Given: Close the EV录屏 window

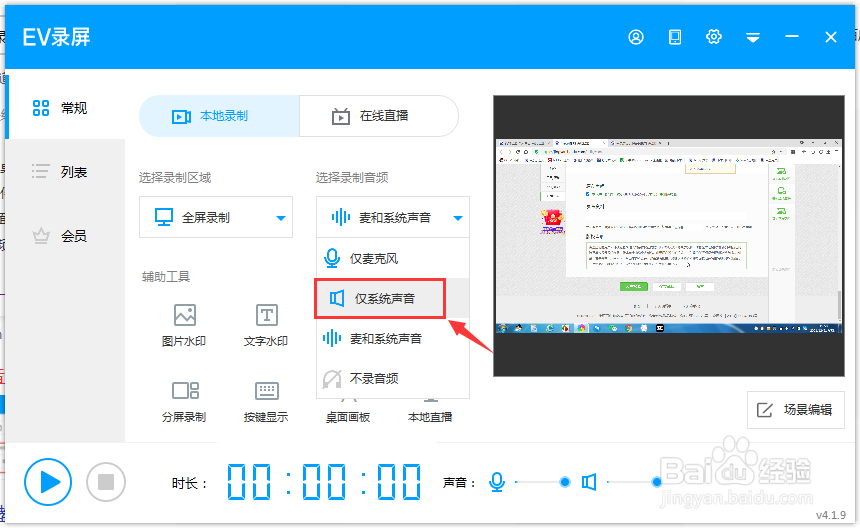Looking at the screenshot, I should coord(830,37).
